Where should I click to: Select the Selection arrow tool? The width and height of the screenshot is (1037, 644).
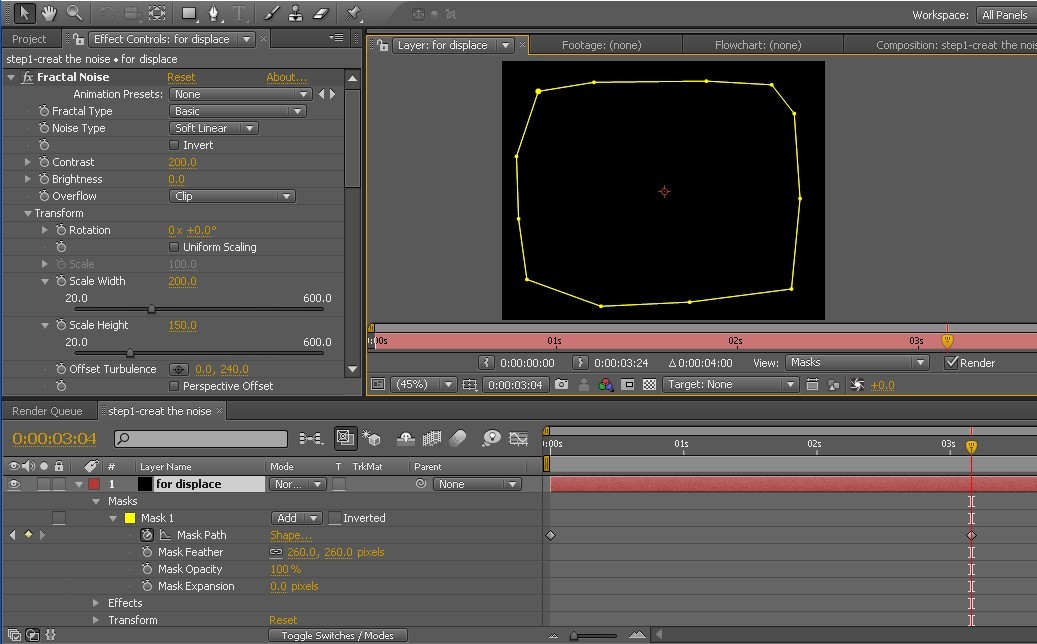click(24, 13)
